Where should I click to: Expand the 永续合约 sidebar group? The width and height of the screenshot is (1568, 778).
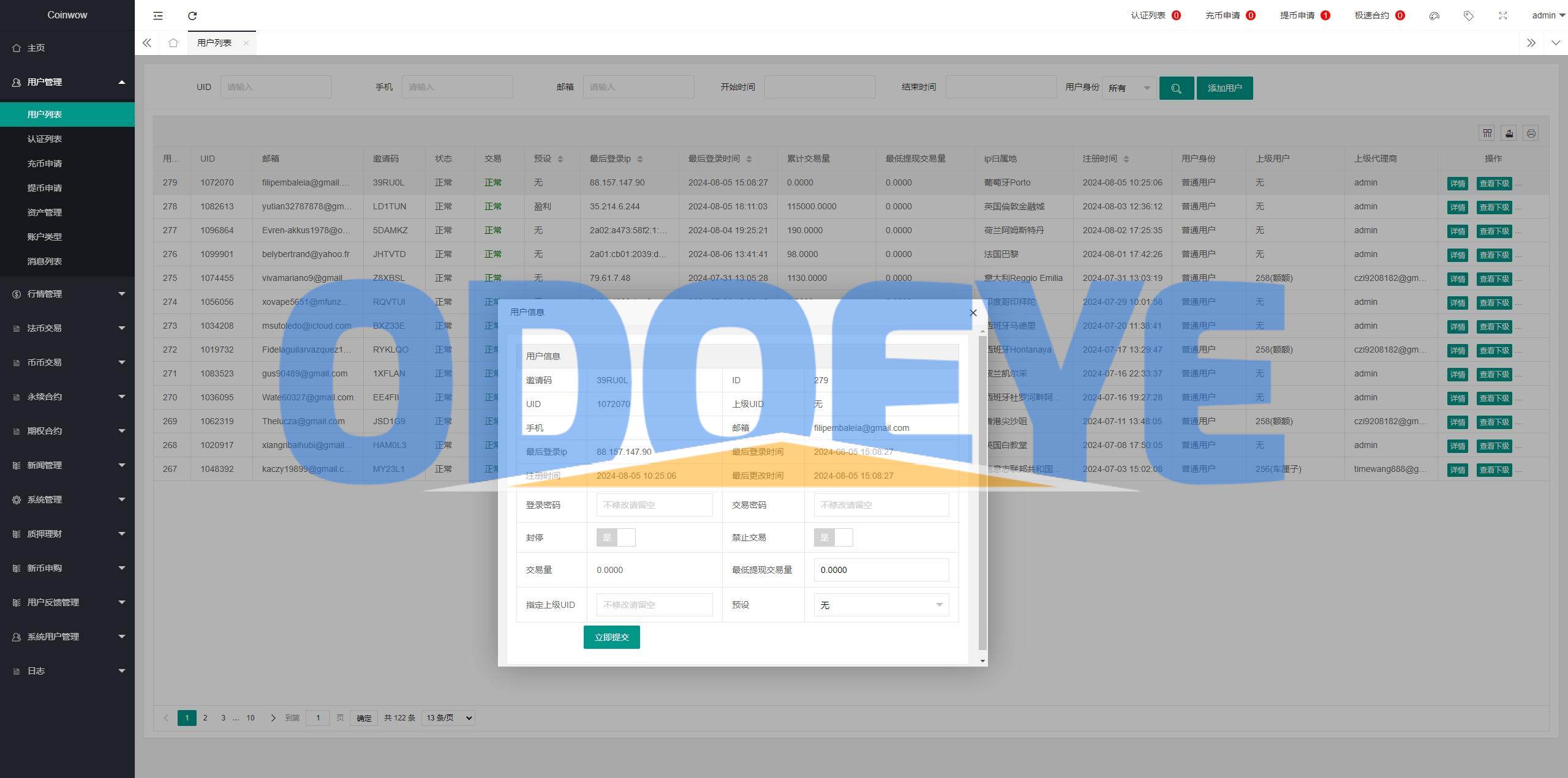tap(67, 397)
